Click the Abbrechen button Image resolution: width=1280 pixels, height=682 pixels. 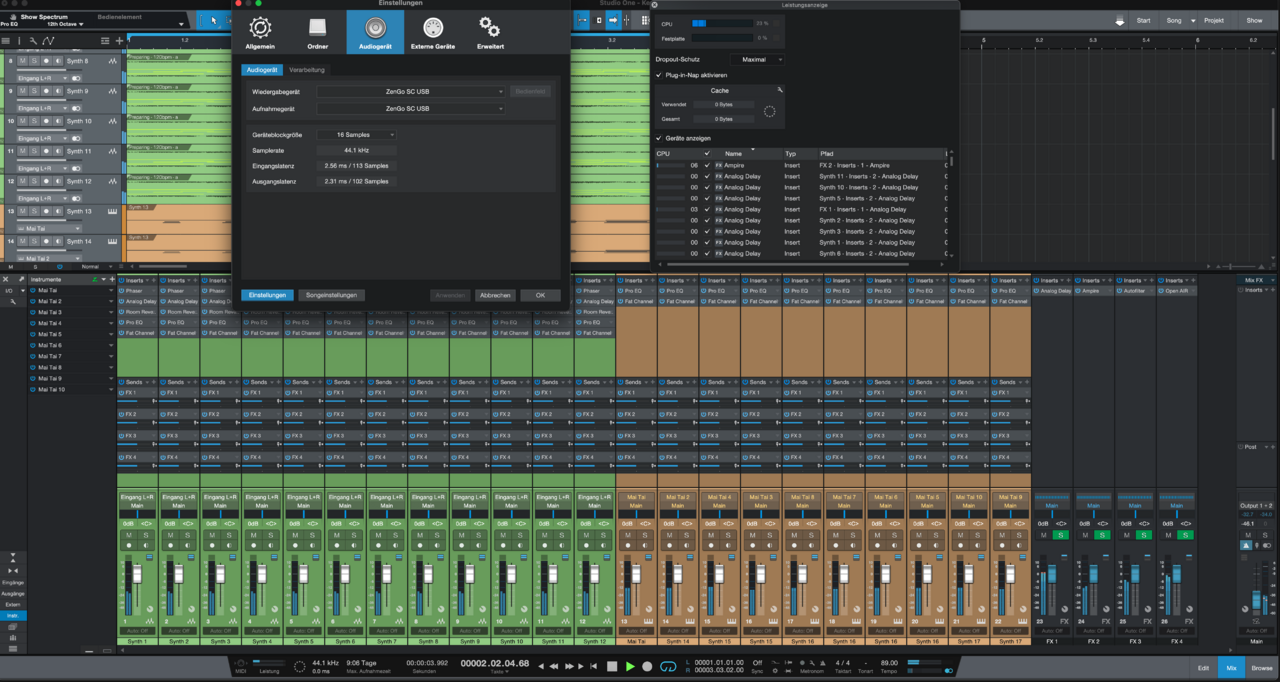coord(495,295)
